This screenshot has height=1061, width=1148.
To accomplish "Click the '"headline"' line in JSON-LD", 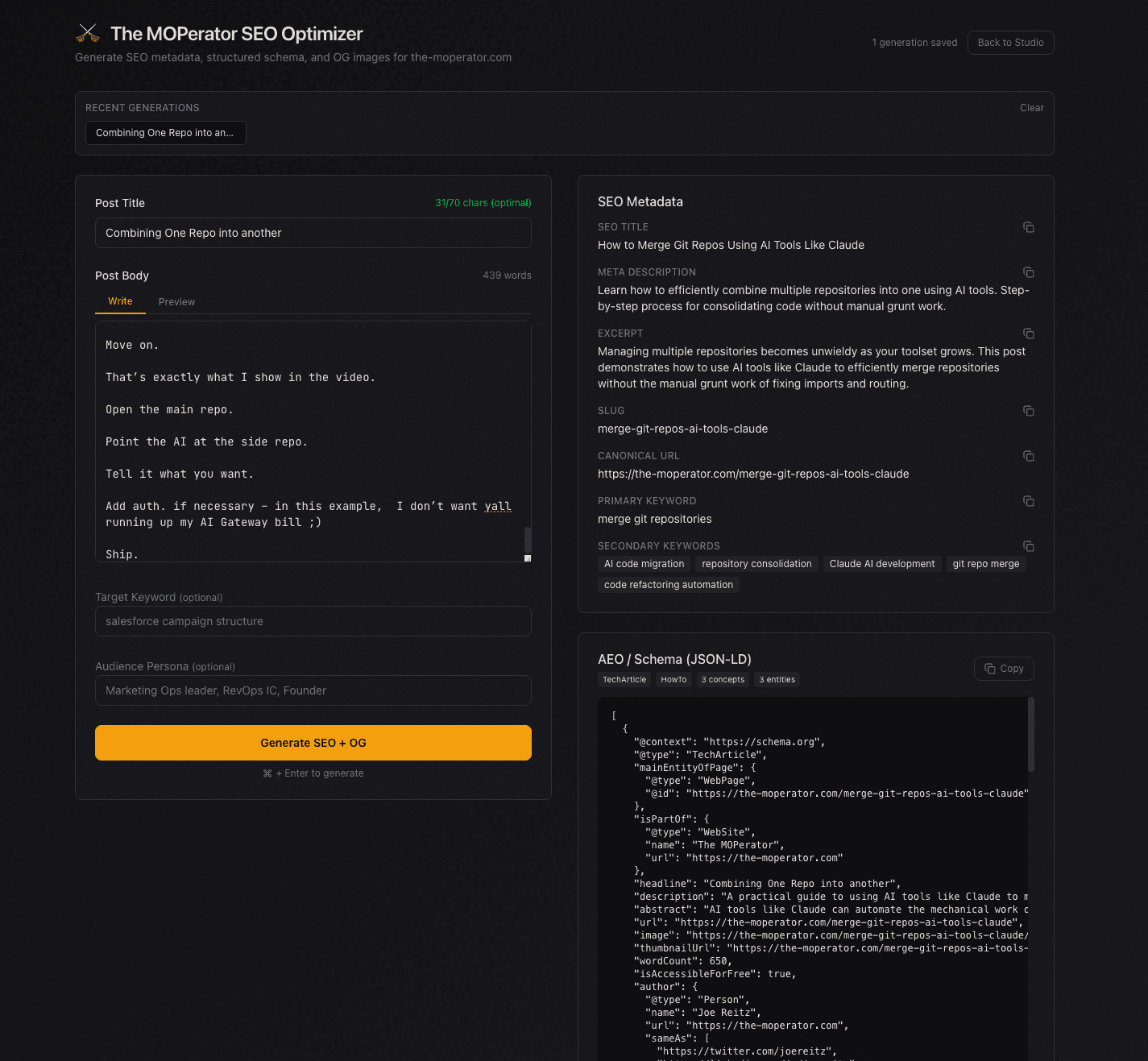I will pyautogui.click(x=768, y=884).
